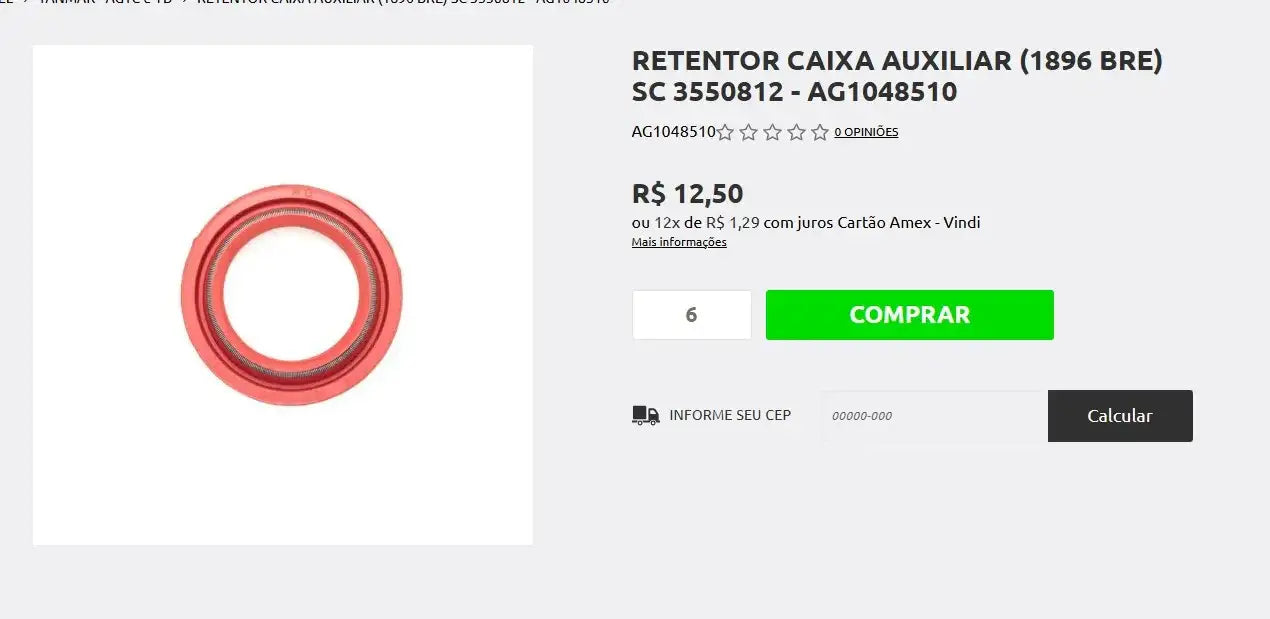Open the Mais informações link
Image resolution: width=1270 pixels, height=619 pixels.
point(679,242)
